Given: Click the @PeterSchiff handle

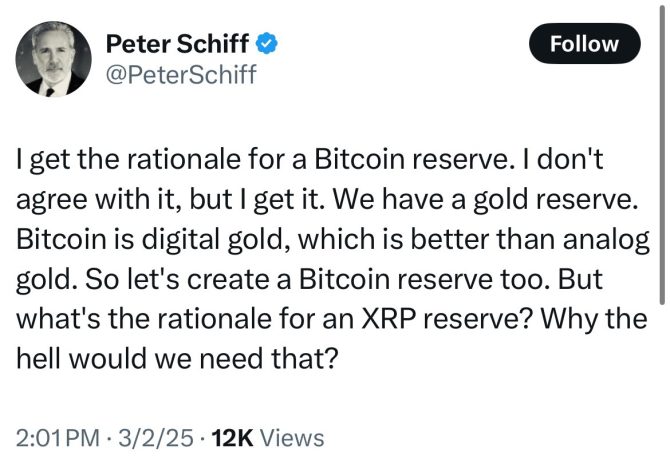Looking at the screenshot, I should (x=180, y=75).
